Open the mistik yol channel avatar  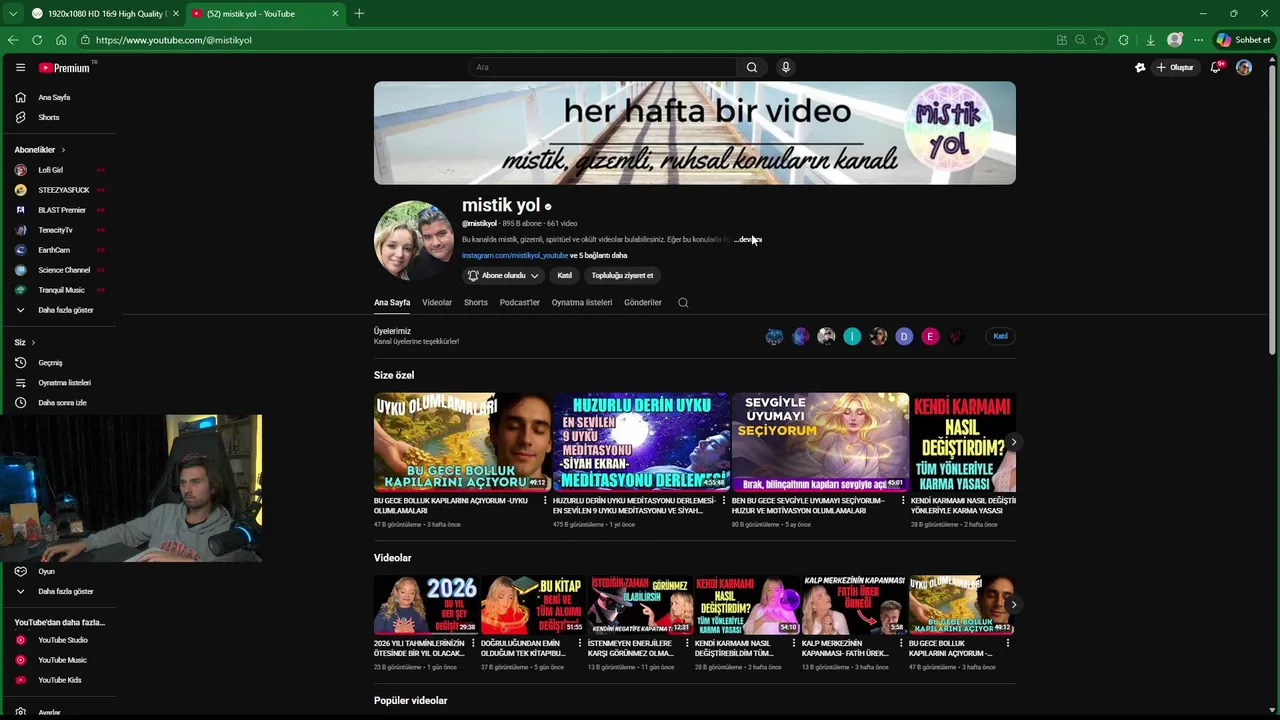[414, 241]
